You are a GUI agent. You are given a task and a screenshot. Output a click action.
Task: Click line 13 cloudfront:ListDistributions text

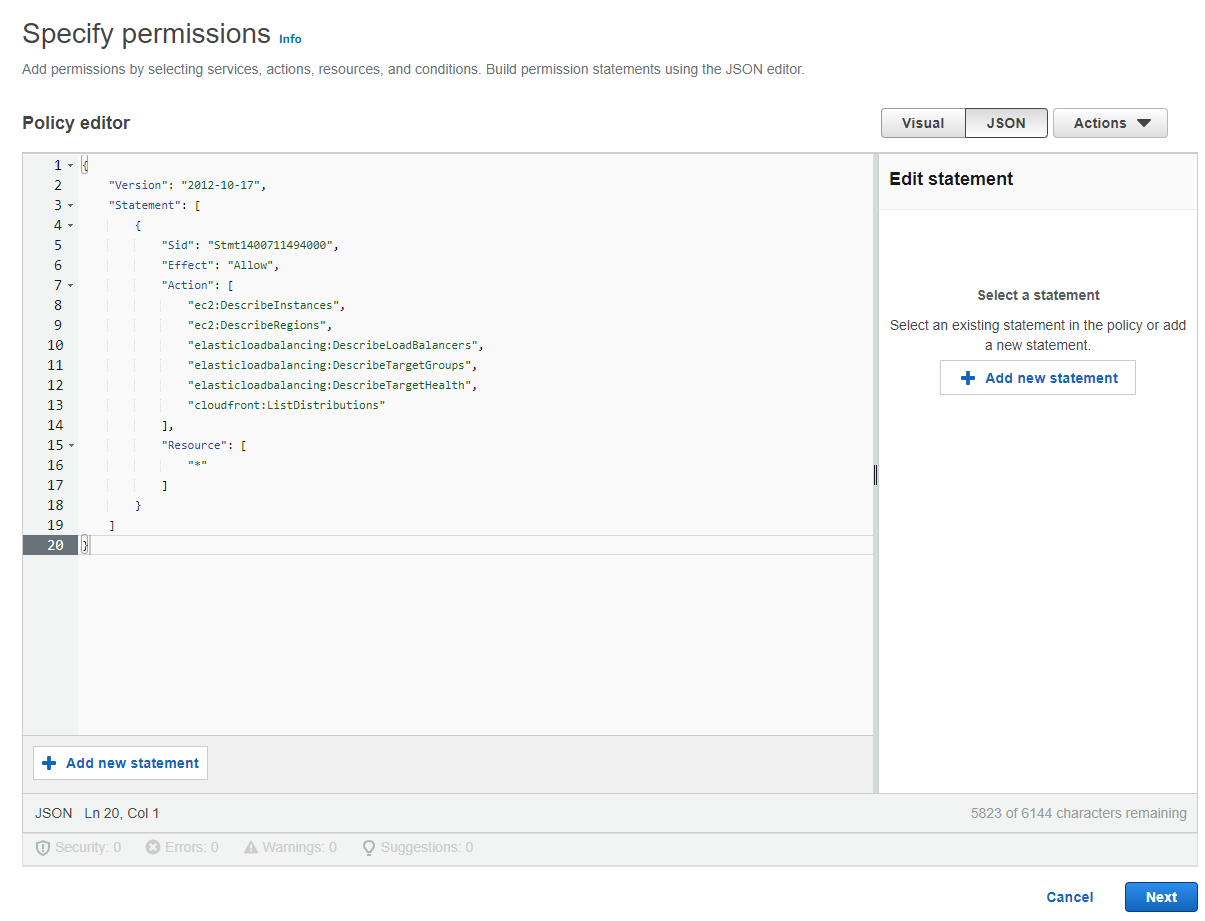point(286,405)
